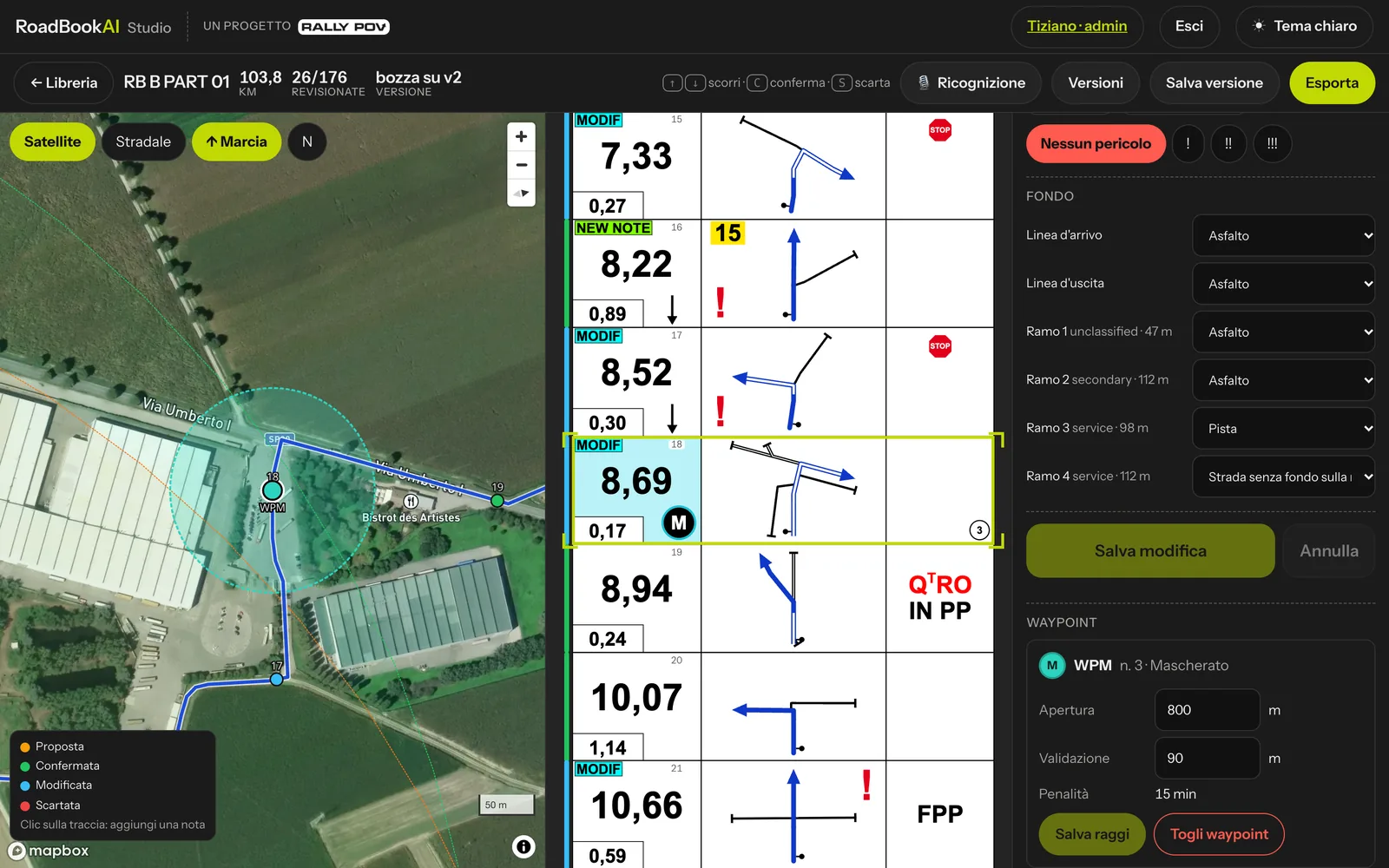Image resolution: width=1389 pixels, height=868 pixels.
Task: Click the Tiziano admin link
Action: coord(1076,26)
